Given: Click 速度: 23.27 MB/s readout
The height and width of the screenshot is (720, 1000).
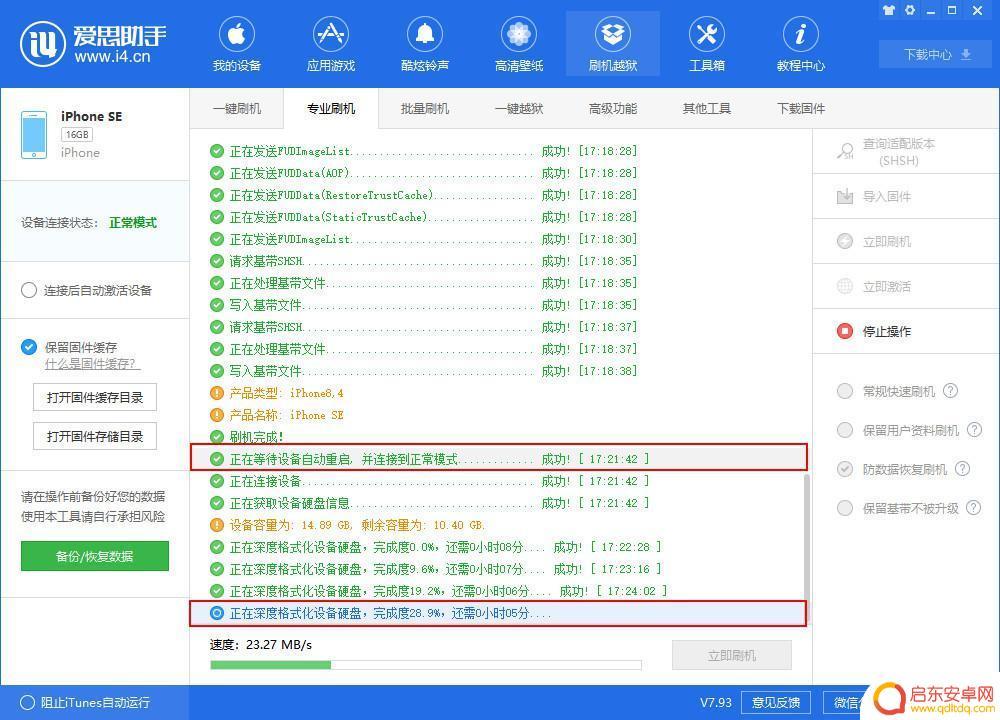Looking at the screenshot, I should coord(261,645).
